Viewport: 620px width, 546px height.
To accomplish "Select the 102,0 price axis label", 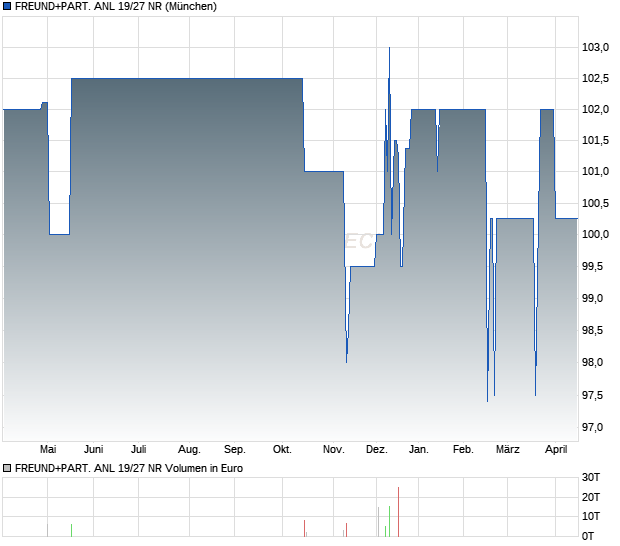I will 595,109.
